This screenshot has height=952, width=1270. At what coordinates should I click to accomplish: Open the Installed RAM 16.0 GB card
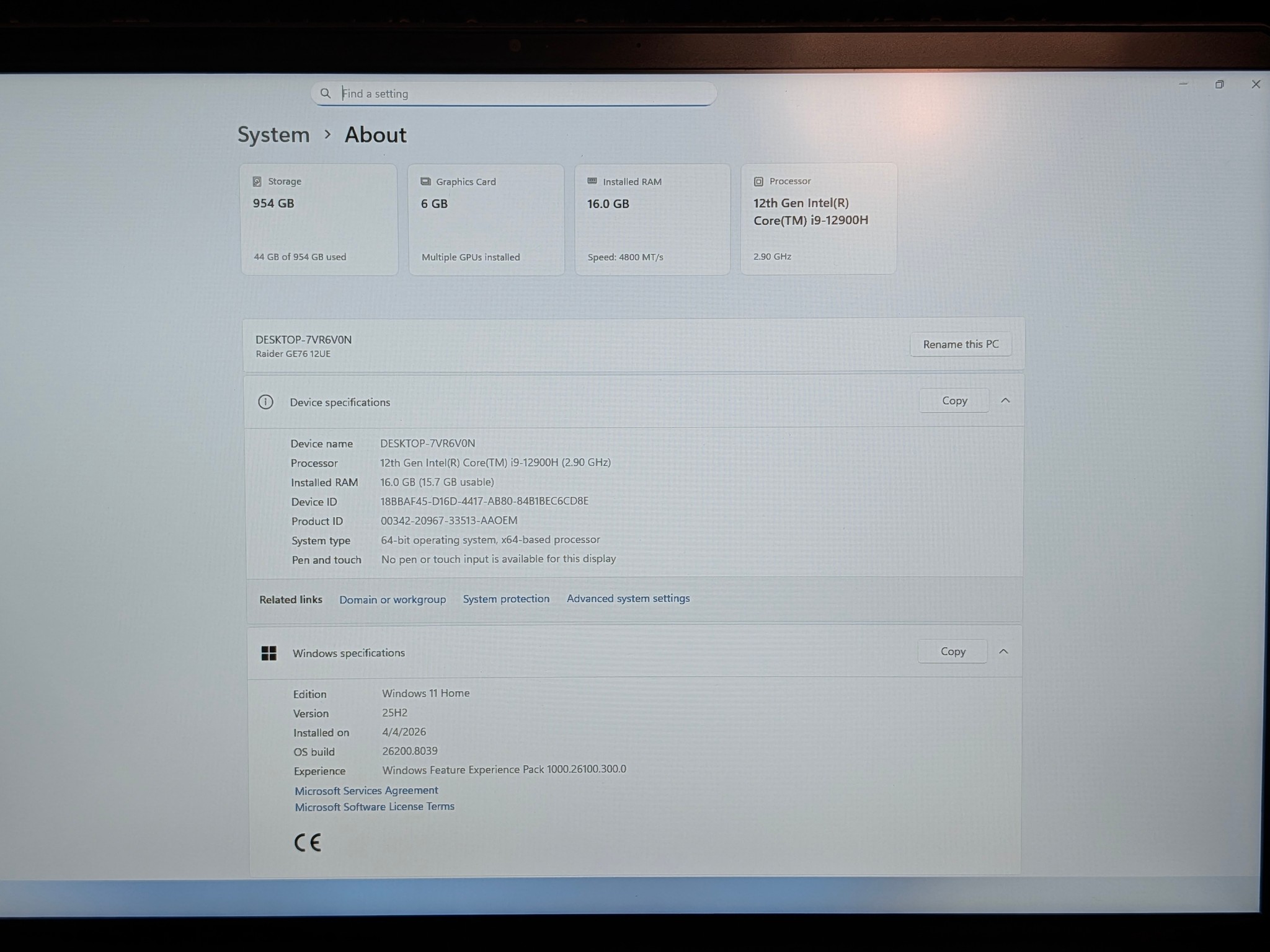coord(652,219)
